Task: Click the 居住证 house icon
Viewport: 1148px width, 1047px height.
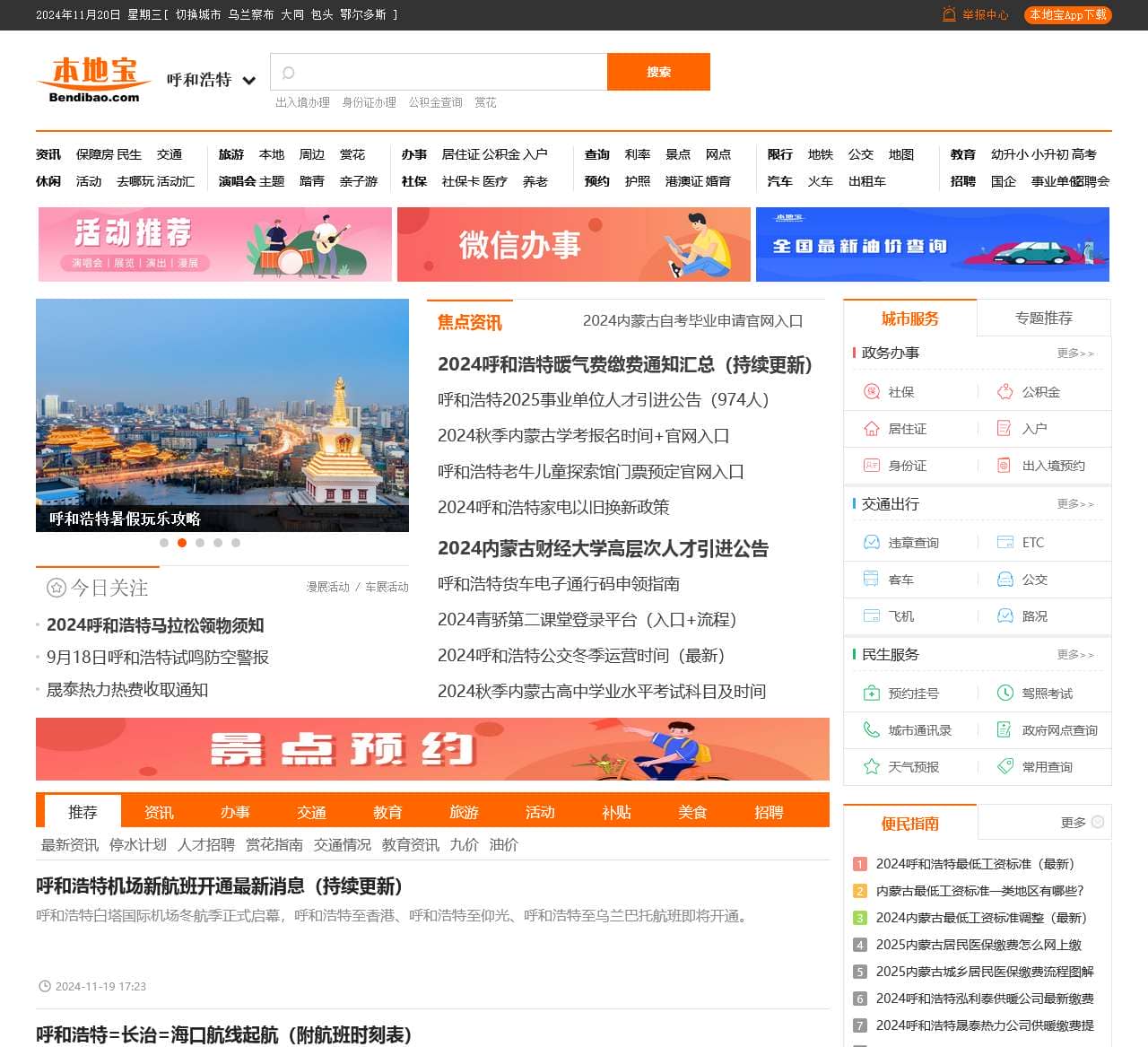Action: coord(871,429)
